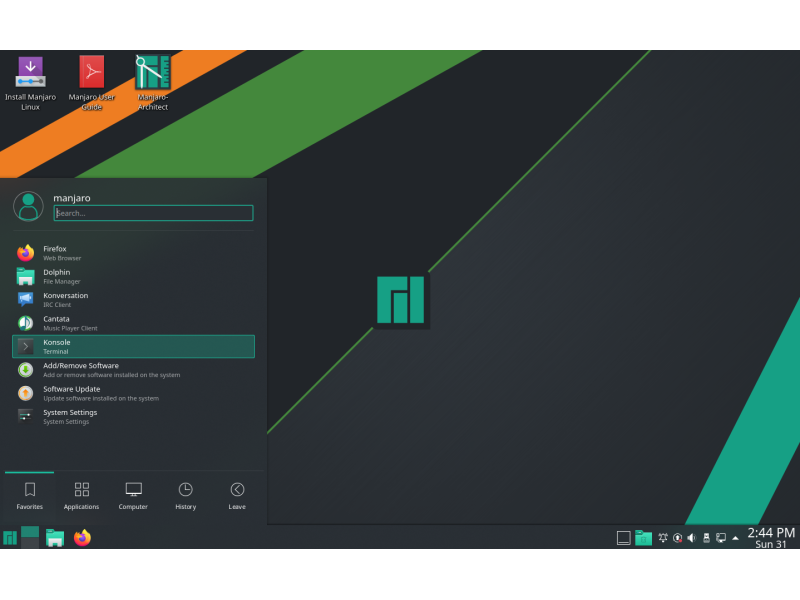Switch to the Leave tab
Image resolution: width=800 pixels, height=600 pixels.
[237, 496]
